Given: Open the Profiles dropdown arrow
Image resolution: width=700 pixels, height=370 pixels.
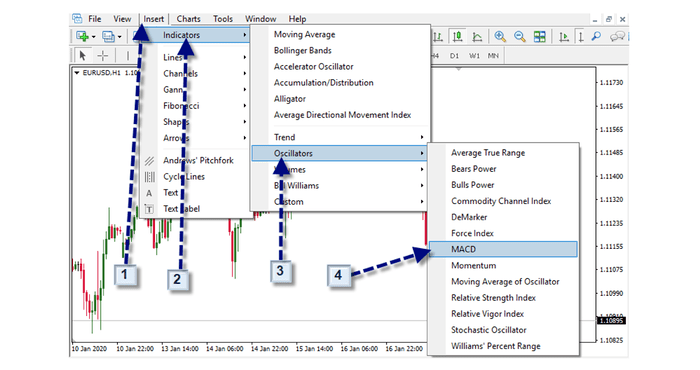Looking at the screenshot, I should click(x=119, y=37).
